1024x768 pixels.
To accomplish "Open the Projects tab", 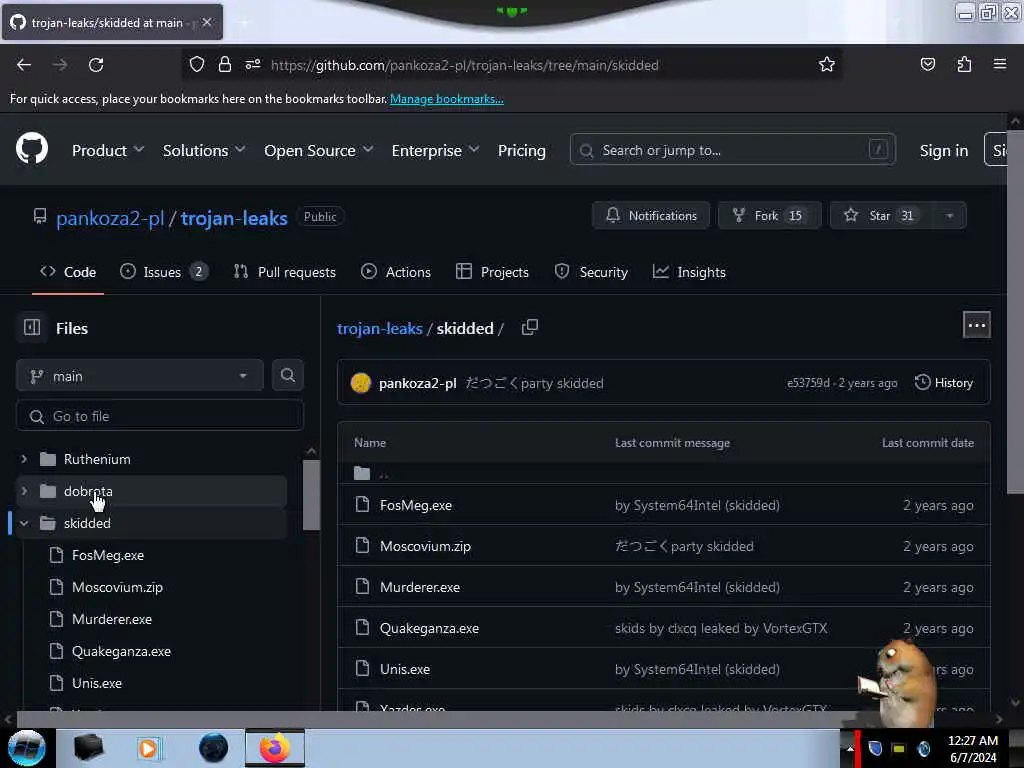I will 492,272.
